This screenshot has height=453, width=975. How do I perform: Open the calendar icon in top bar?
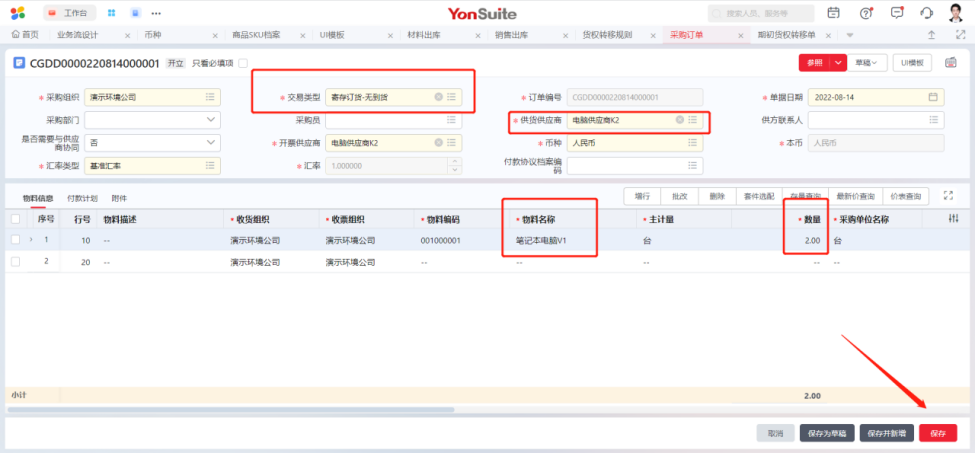pos(834,13)
